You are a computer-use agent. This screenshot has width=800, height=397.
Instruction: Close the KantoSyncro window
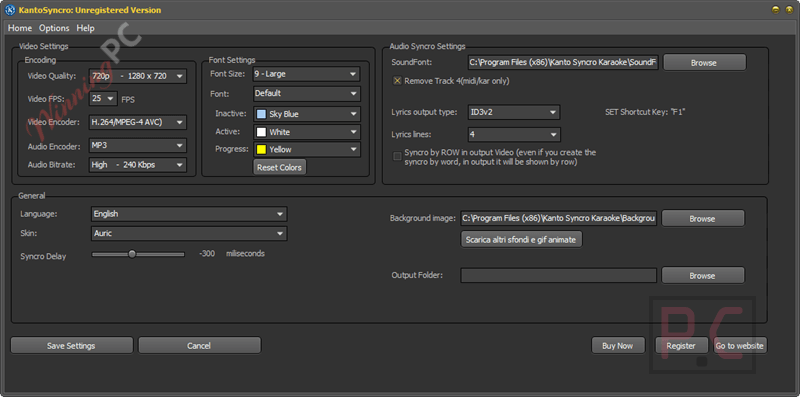click(x=789, y=9)
